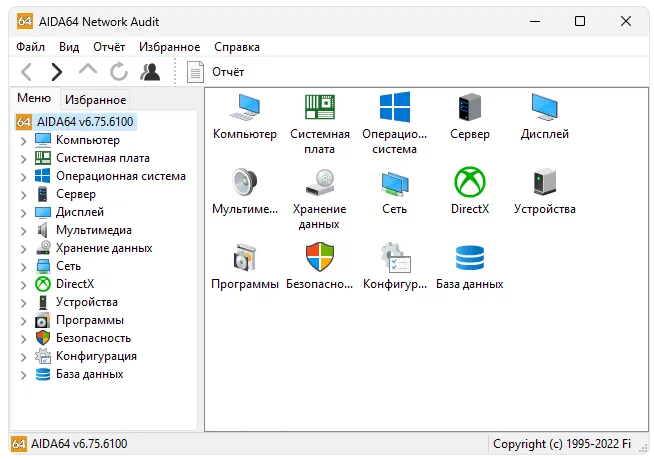
Task: Expand the DirectX tree node
Action: point(24,285)
